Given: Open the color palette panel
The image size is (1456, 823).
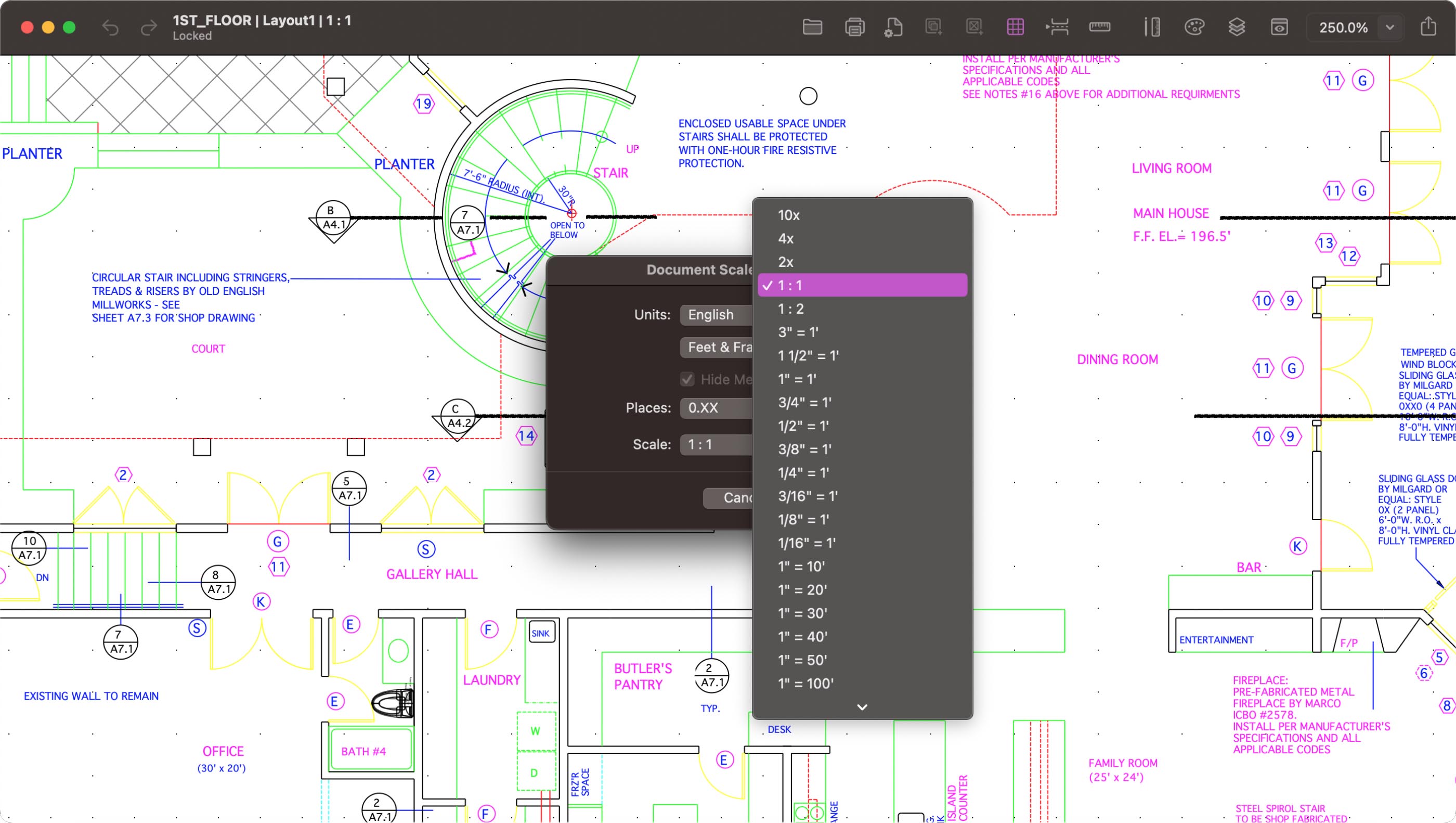Looking at the screenshot, I should [x=1194, y=27].
